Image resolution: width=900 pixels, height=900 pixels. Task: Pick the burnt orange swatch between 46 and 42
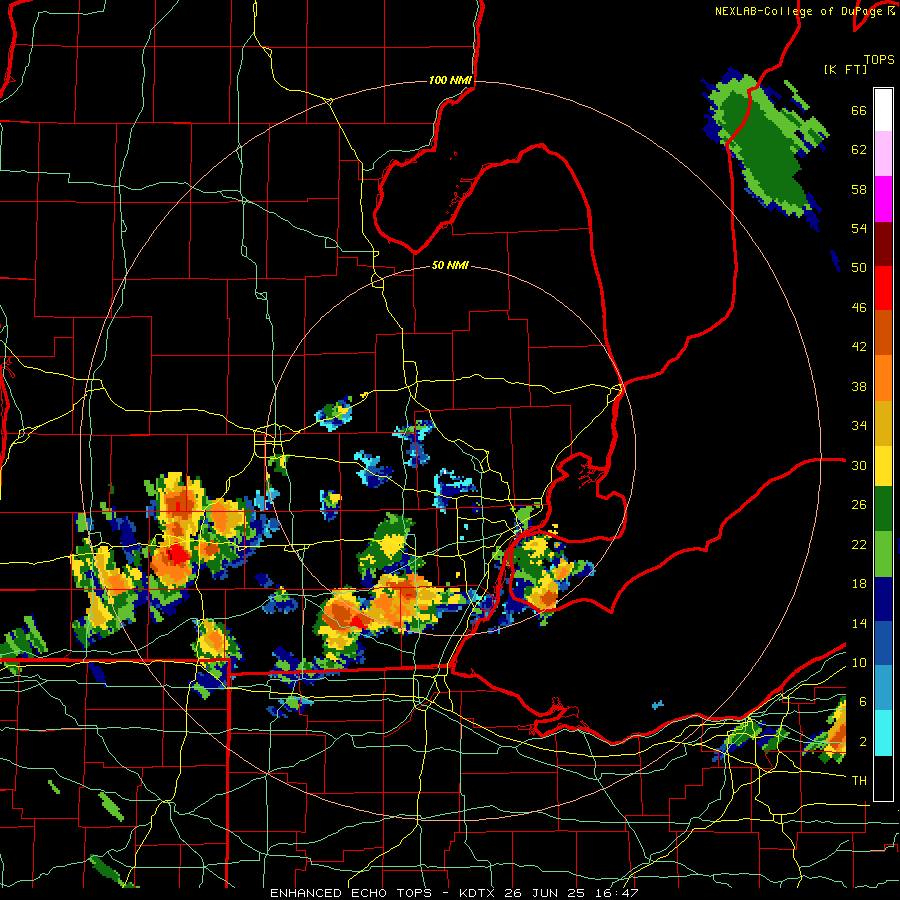[x=883, y=333]
